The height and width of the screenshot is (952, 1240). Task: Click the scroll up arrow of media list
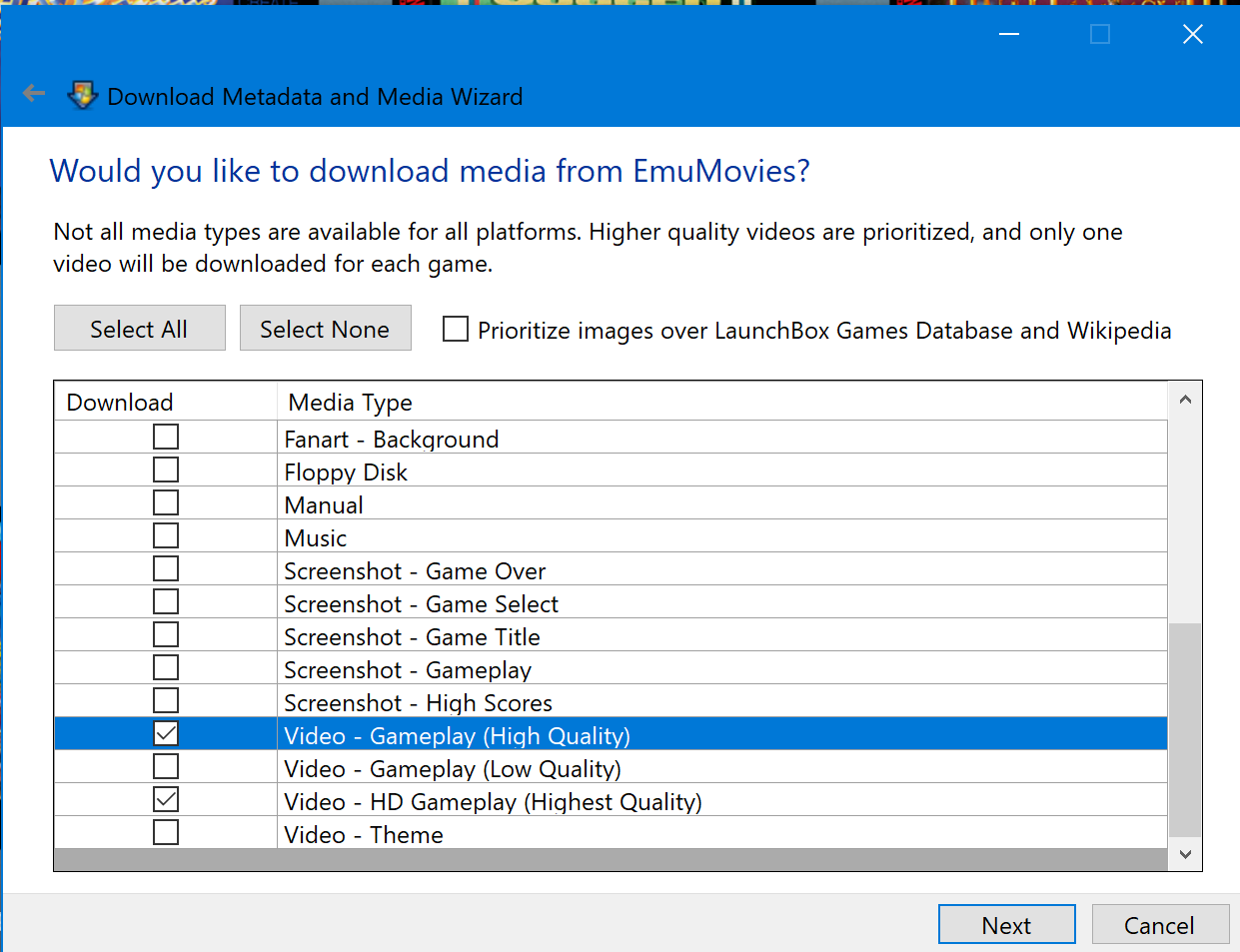[1185, 400]
